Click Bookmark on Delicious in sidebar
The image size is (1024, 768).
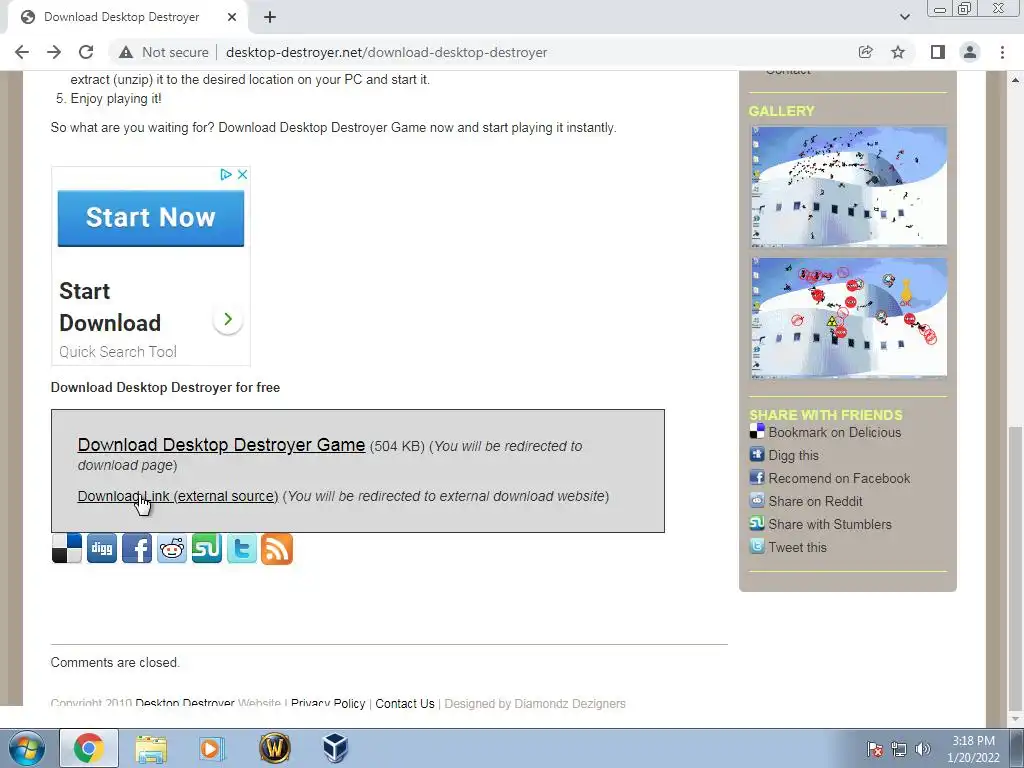pos(835,432)
